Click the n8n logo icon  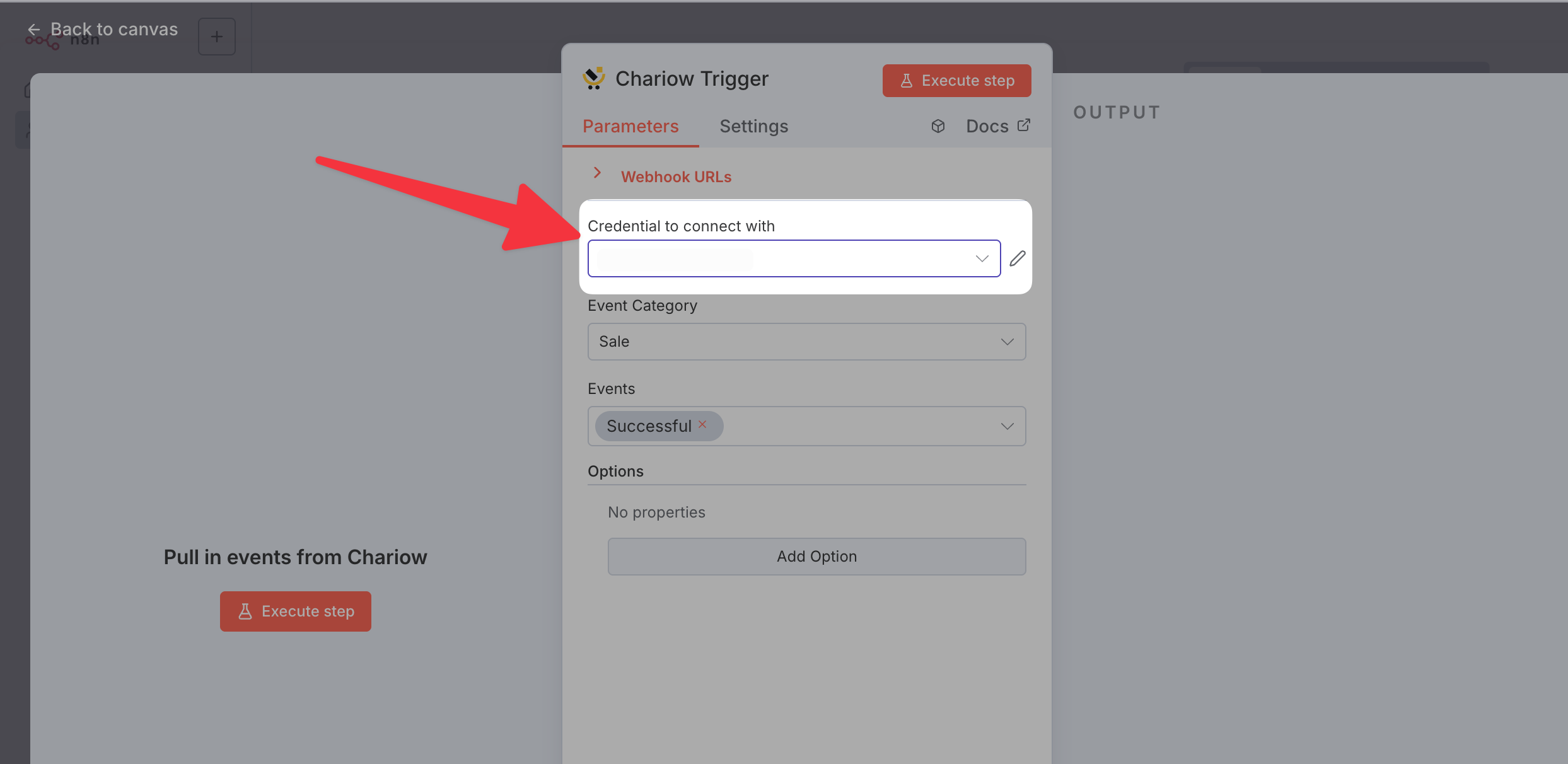42,42
